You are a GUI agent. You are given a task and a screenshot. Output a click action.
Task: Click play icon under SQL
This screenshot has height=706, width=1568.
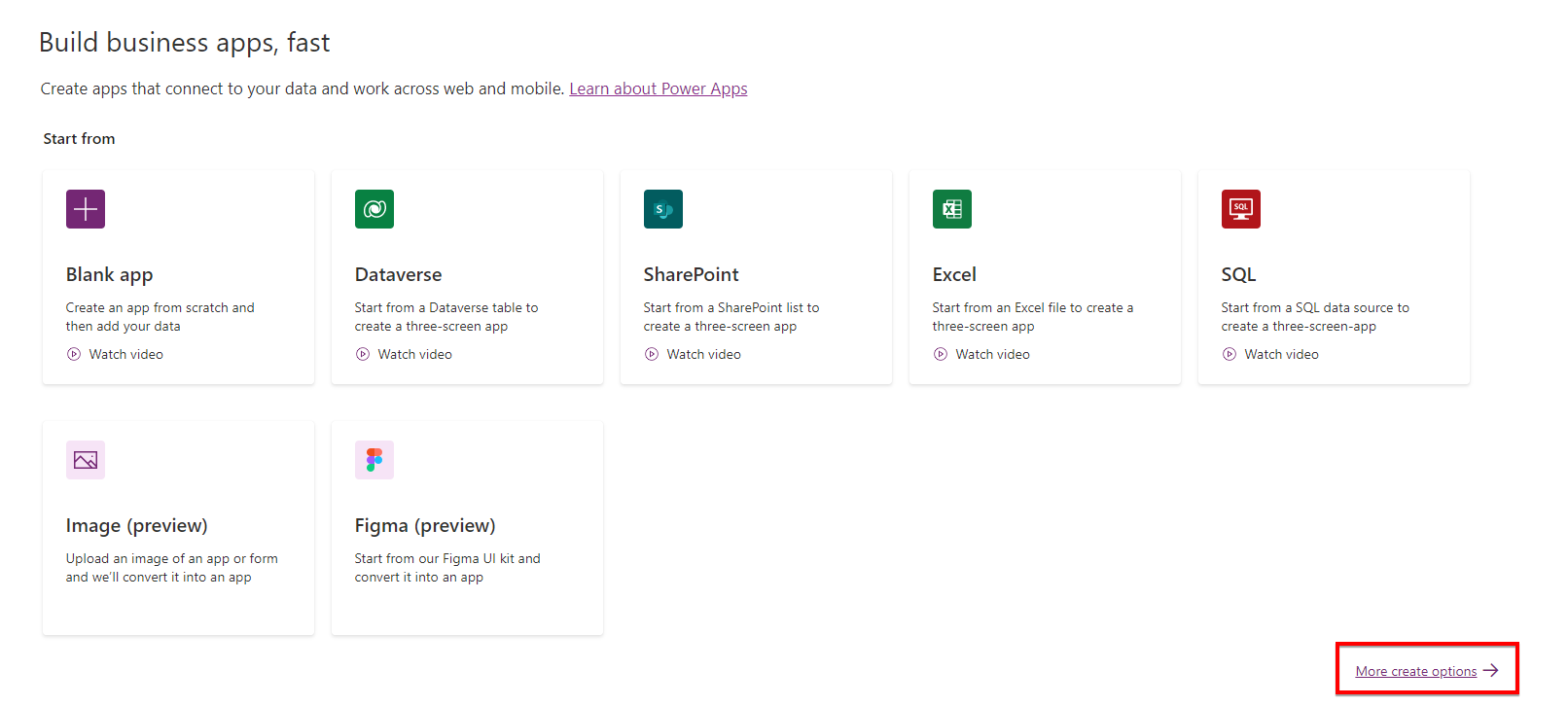(1229, 354)
